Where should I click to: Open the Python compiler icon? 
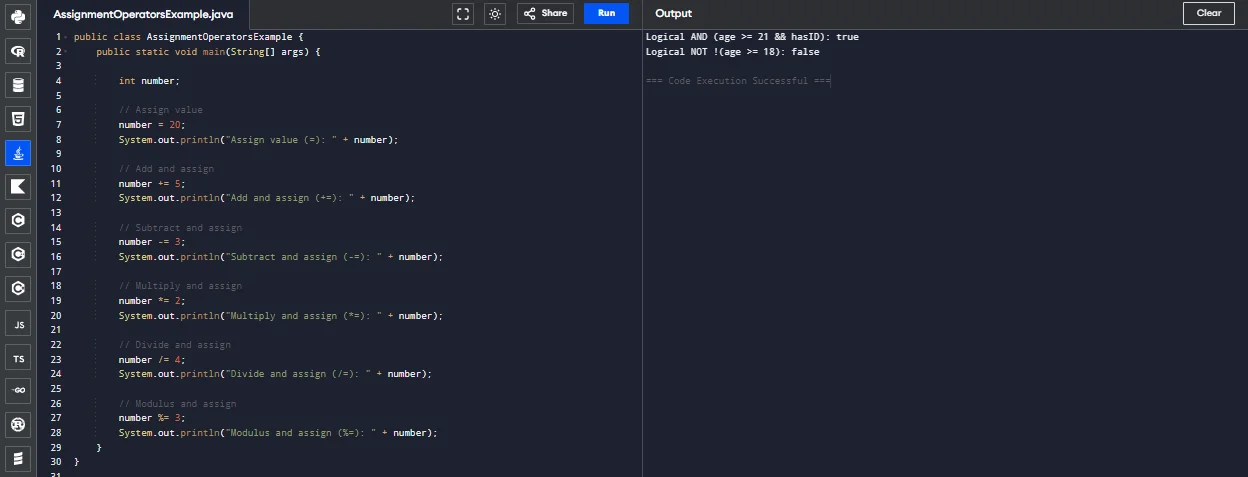pyautogui.click(x=18, y=17)
